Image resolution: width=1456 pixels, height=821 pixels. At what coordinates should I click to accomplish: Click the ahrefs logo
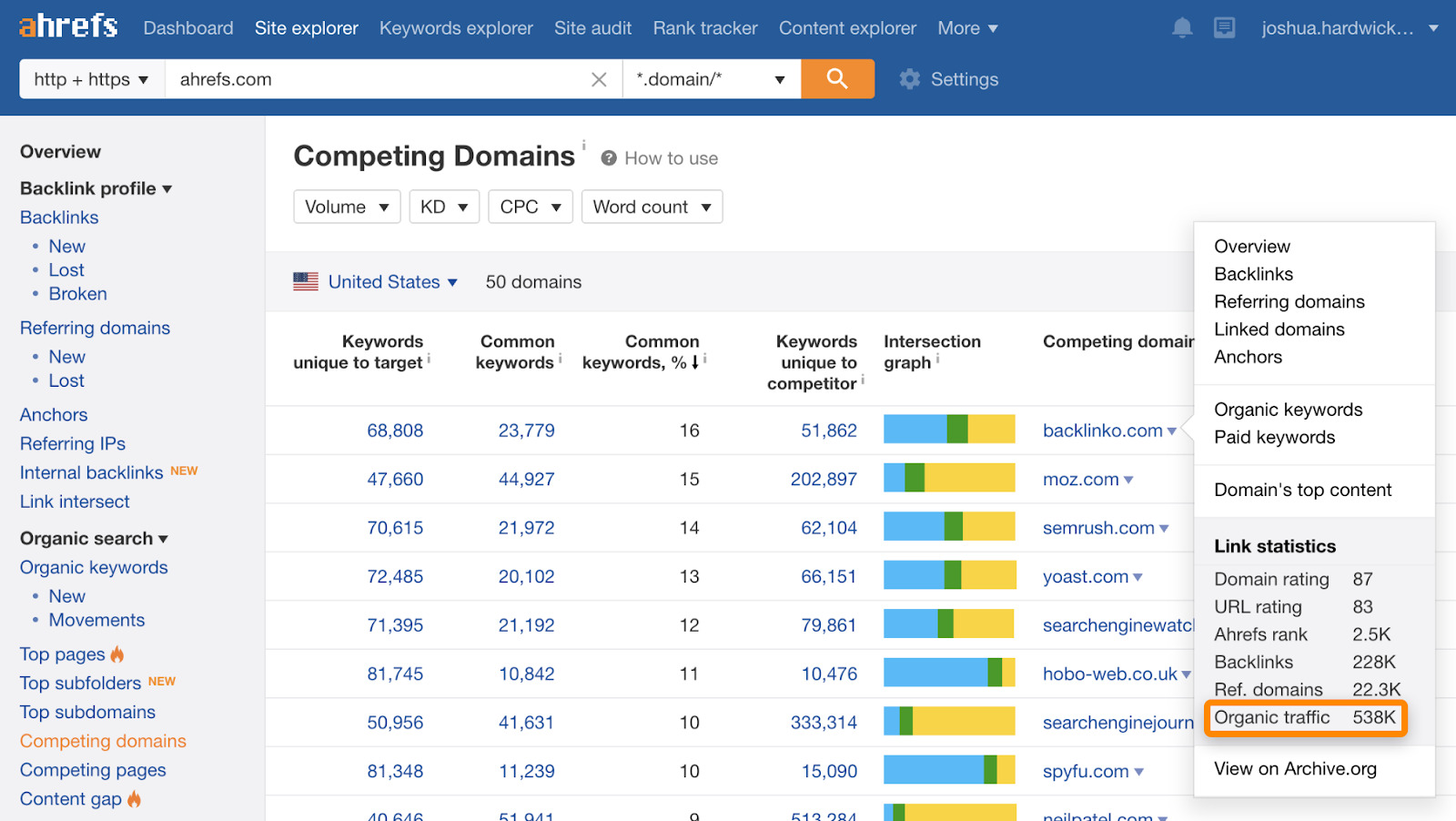tap(67, 25)
